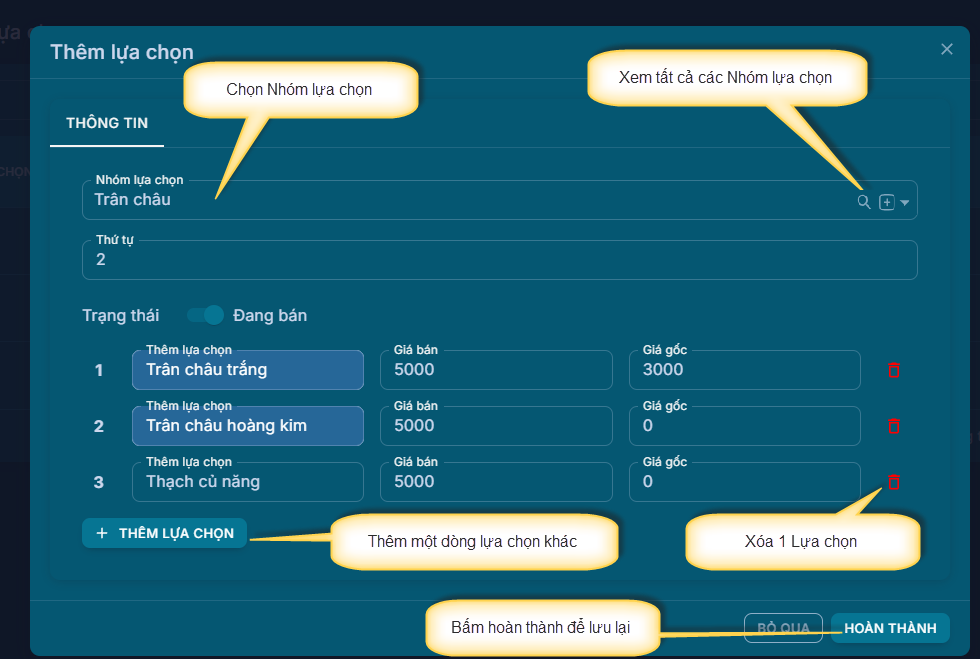Click Giá bán field of row 3

[496, 482]
